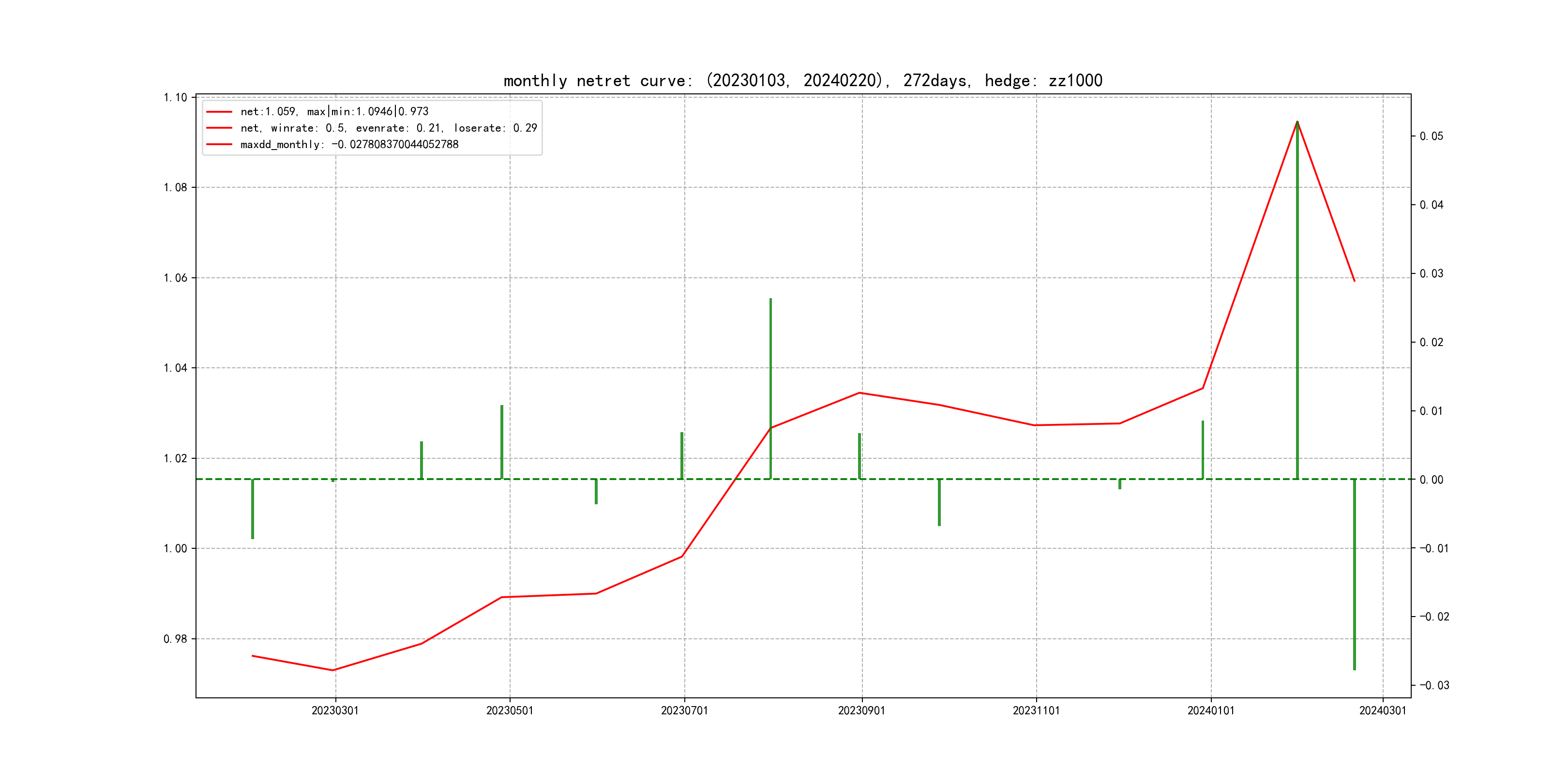
Task: Click the tallest green bar peak
Action: pos(1297,122)
